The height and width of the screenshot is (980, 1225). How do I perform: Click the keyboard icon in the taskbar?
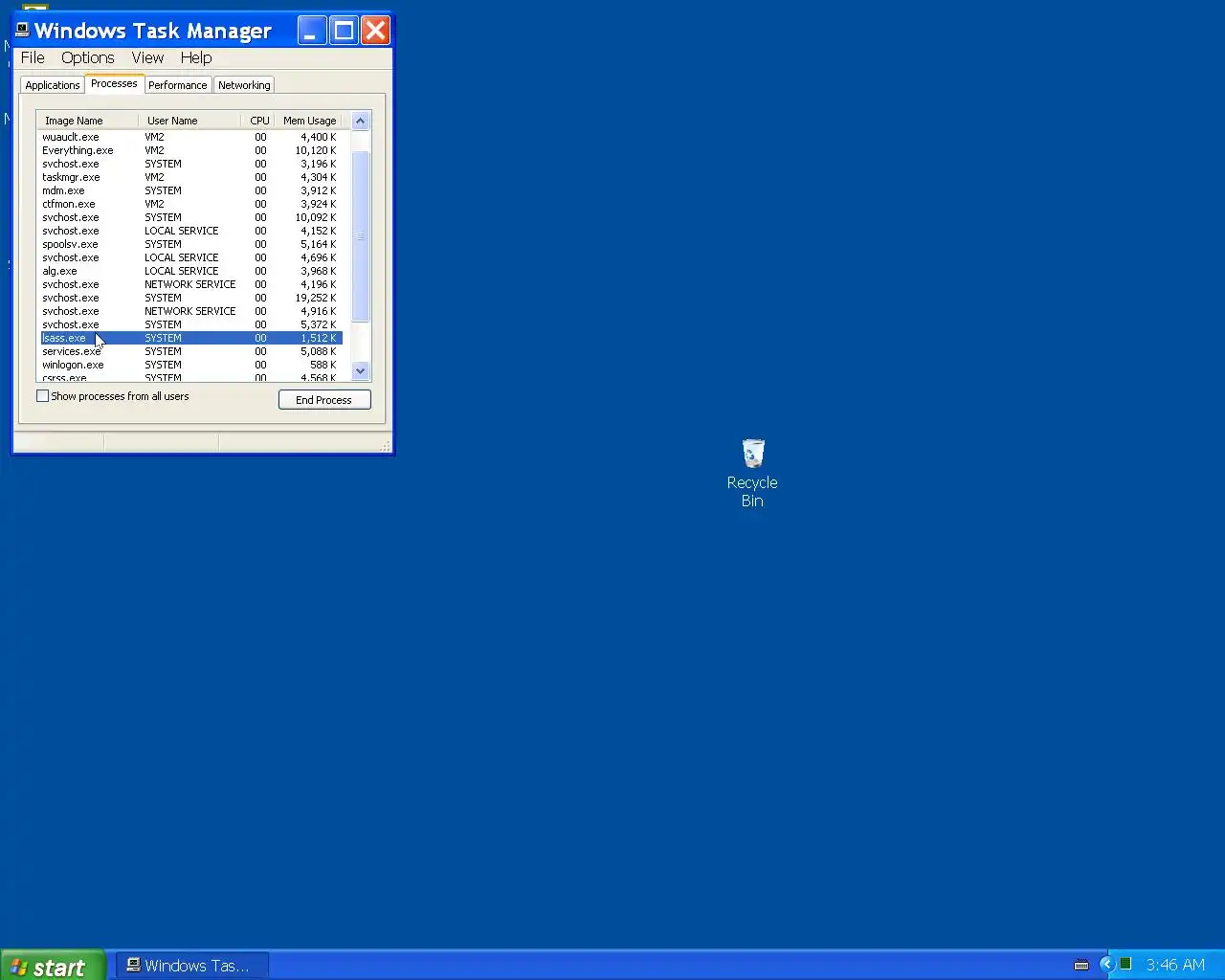[1081, 965]
